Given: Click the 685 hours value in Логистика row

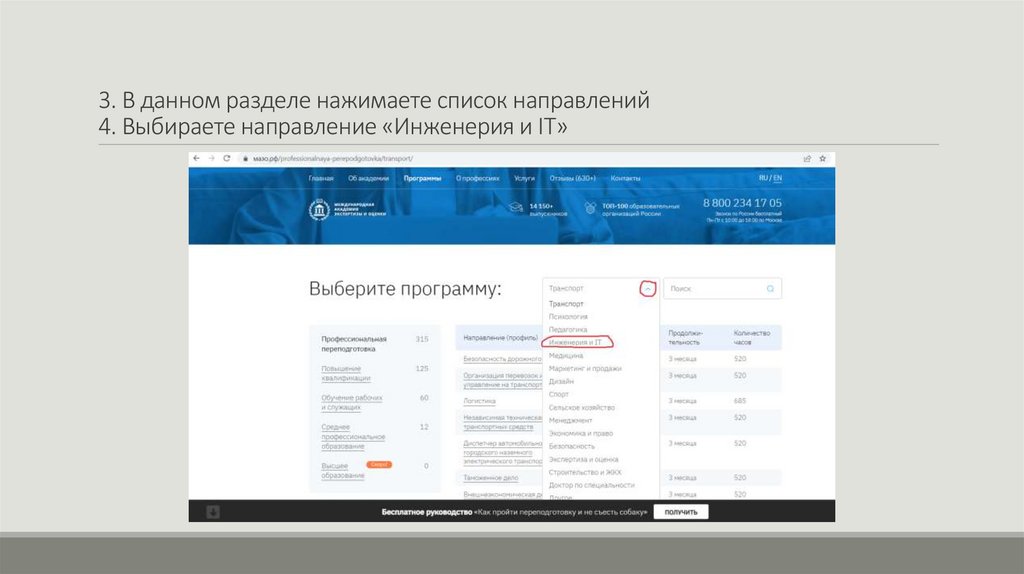Looking at the screenshot, I should tap(740, 401).
